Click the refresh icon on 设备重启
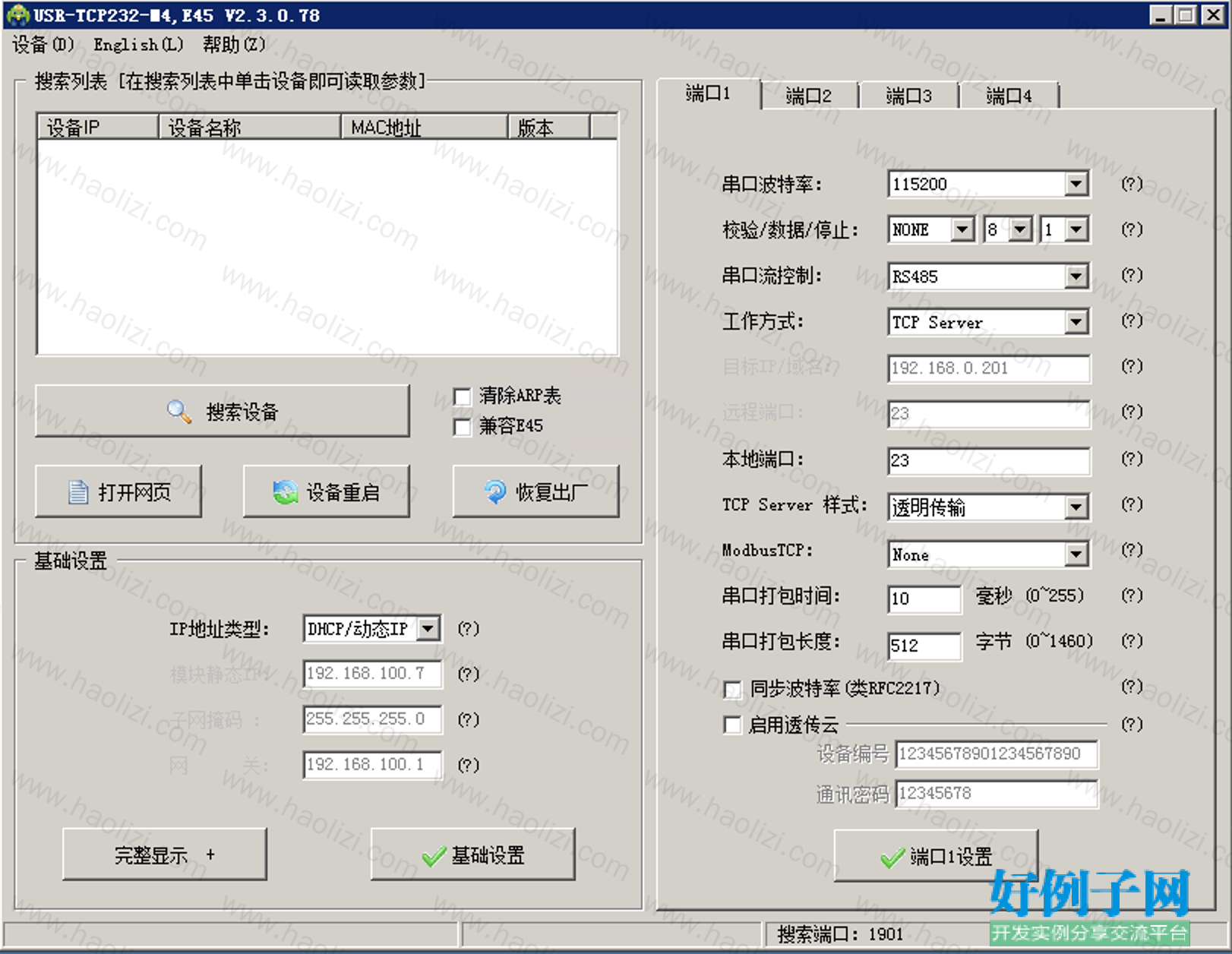The width and height of the screenshot is (1232, 954). 285,492
